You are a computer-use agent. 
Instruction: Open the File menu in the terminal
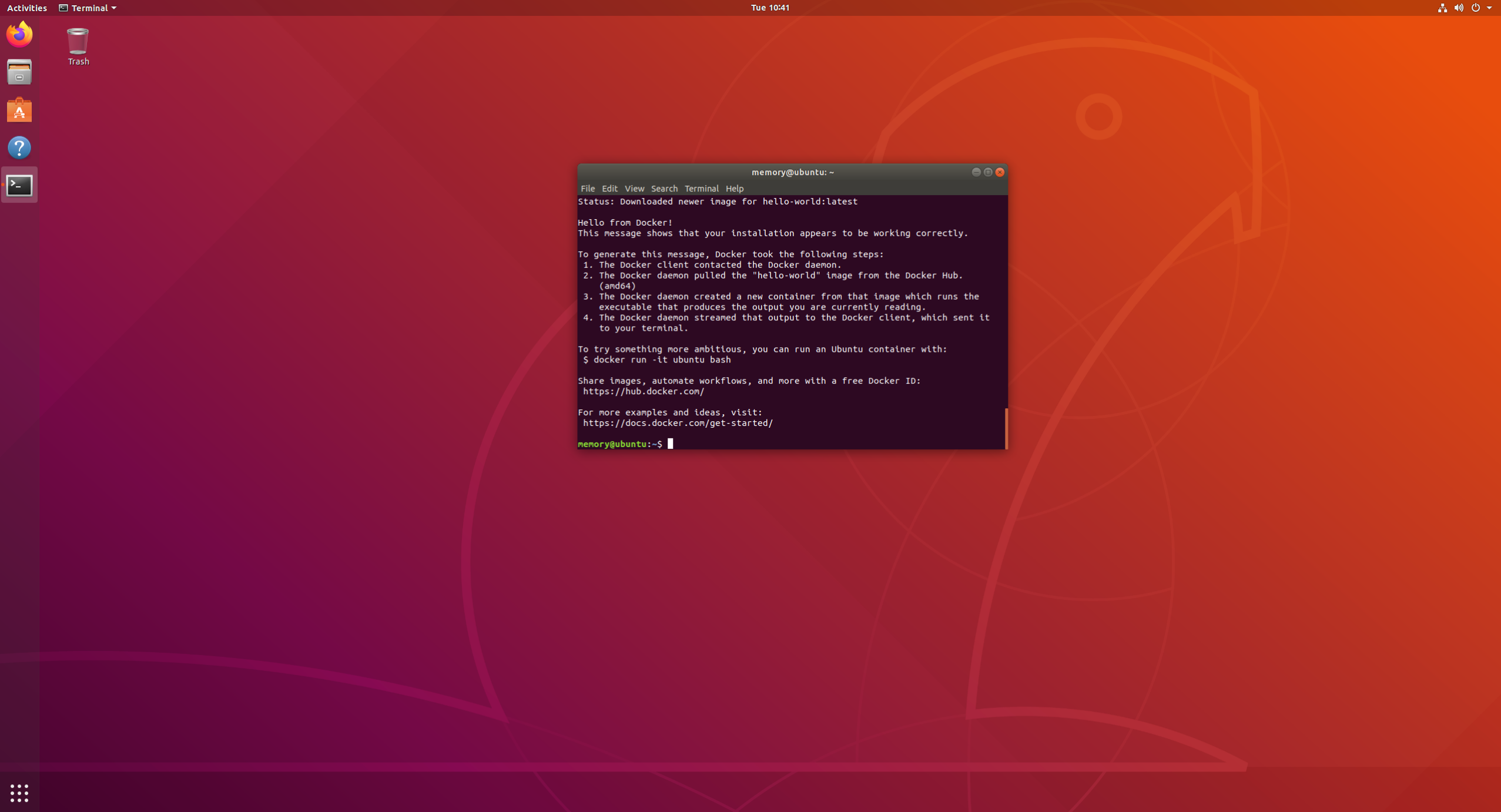(588, 189)
